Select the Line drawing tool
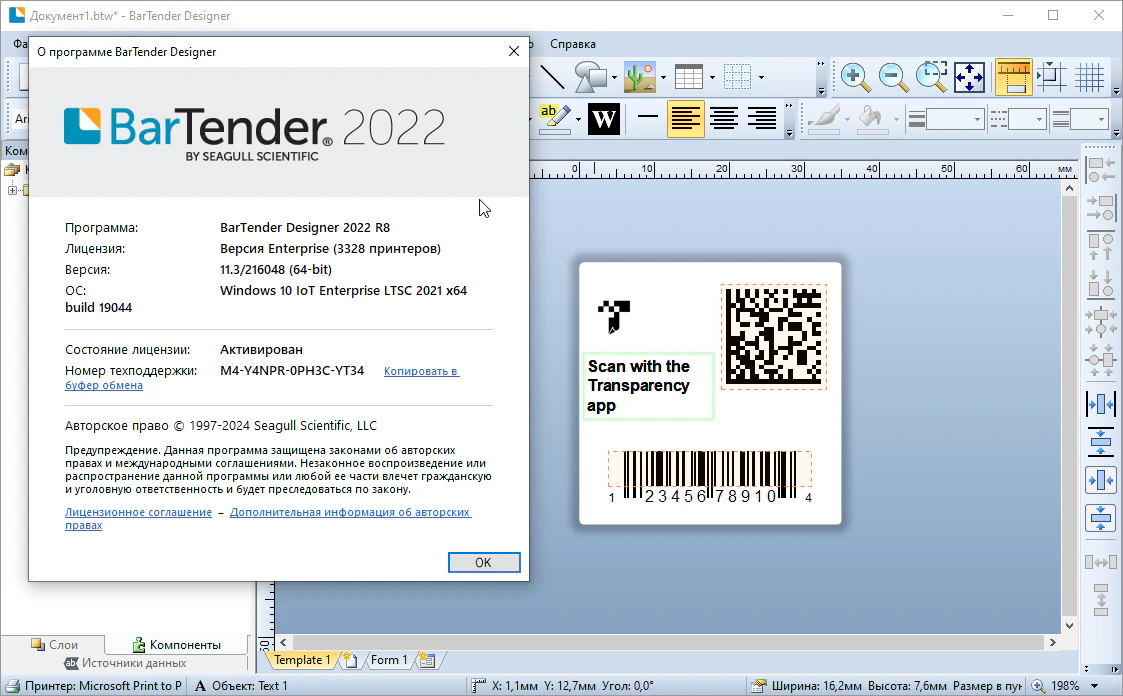The height and width of the screenshot is (696, 1123). 552,77
